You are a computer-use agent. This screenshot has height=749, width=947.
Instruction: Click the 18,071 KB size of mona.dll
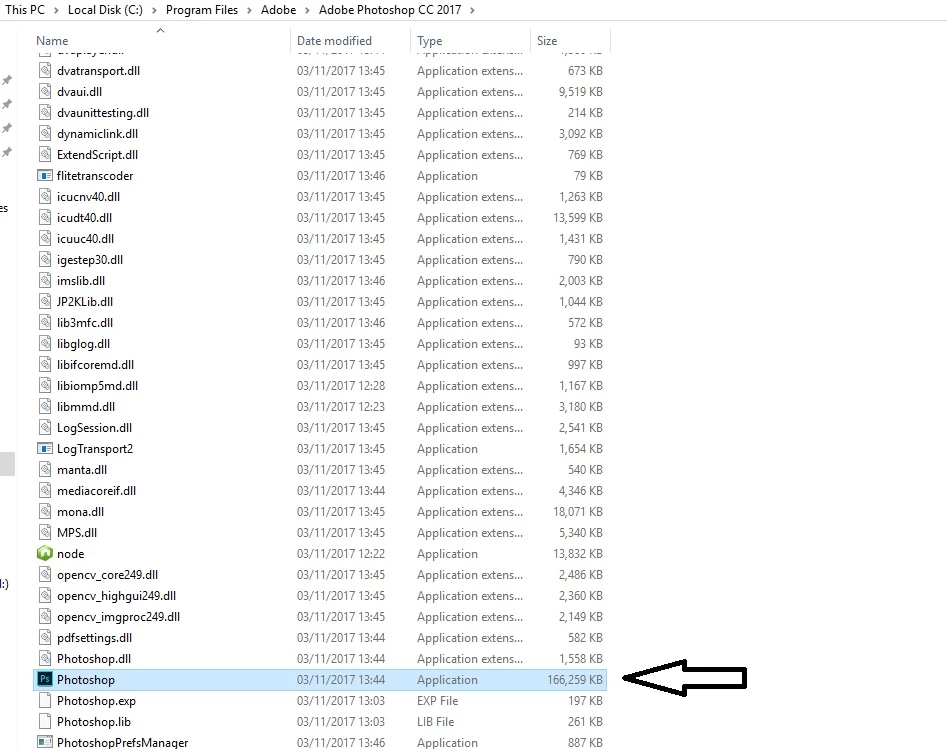point(577,512)
